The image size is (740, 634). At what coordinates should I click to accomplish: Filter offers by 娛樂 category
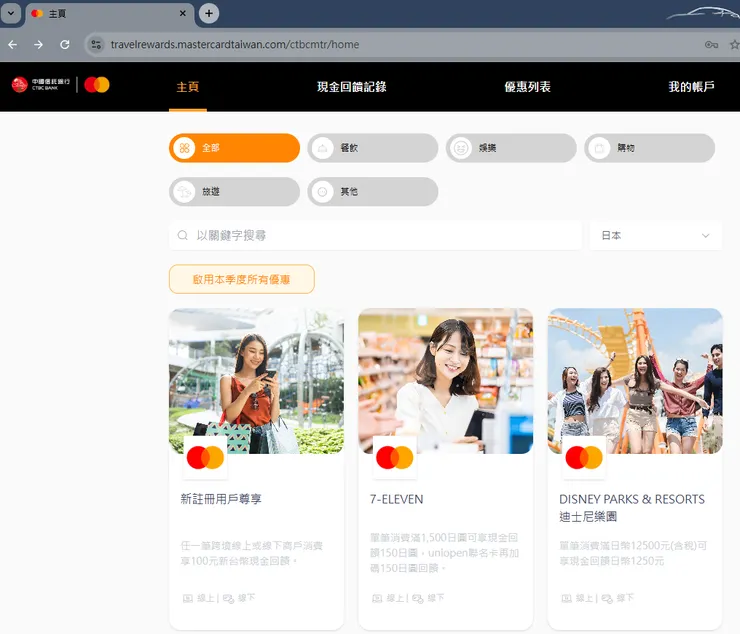(x=511, y=148)
